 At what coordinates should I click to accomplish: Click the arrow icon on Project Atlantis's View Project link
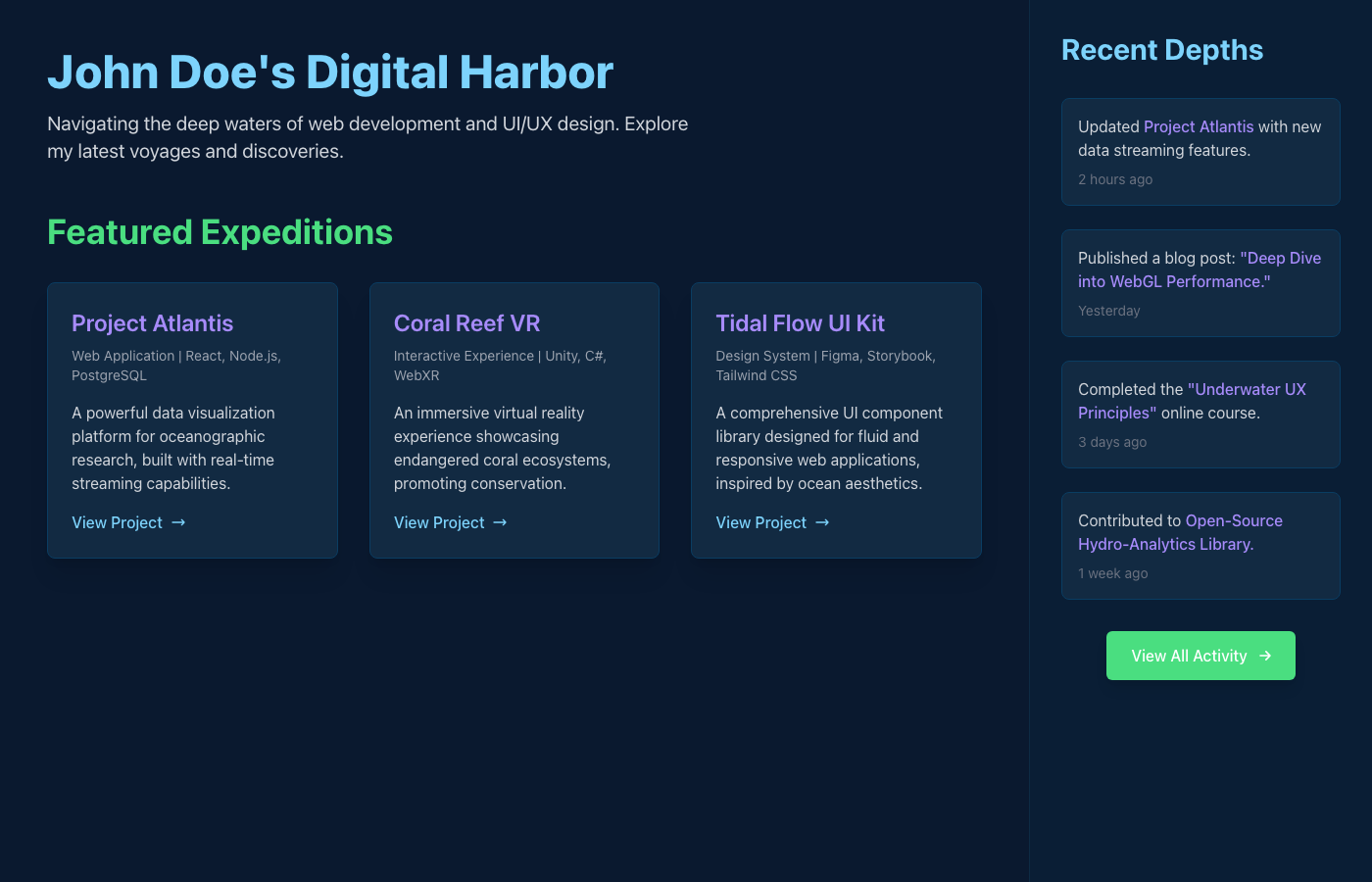[177, 522]
